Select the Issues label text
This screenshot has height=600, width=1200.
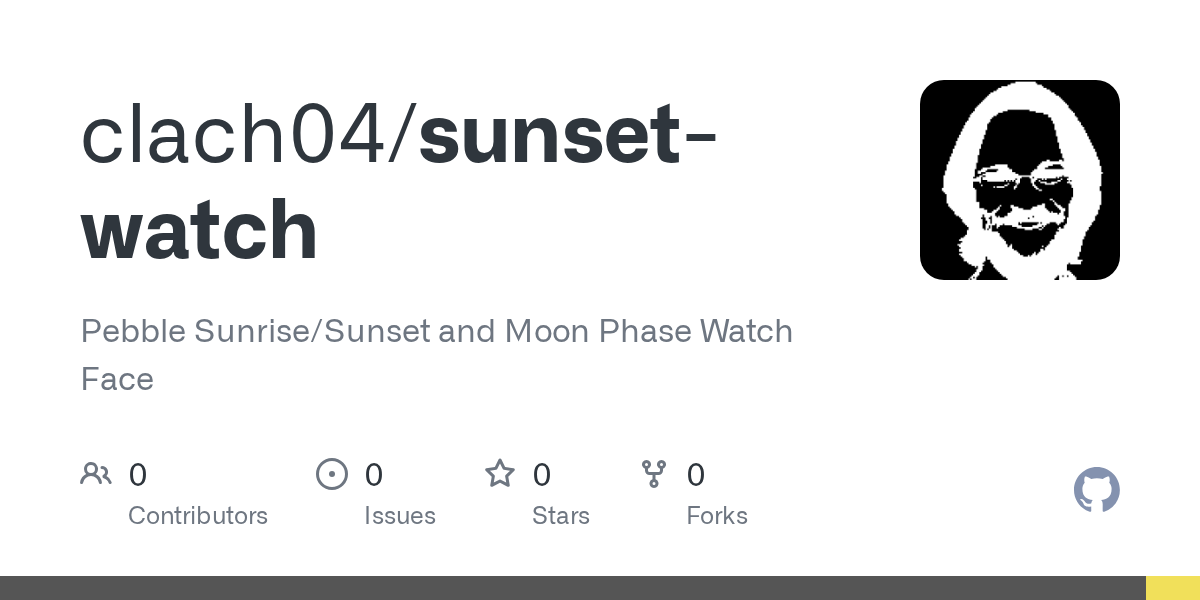pos(400,516)
